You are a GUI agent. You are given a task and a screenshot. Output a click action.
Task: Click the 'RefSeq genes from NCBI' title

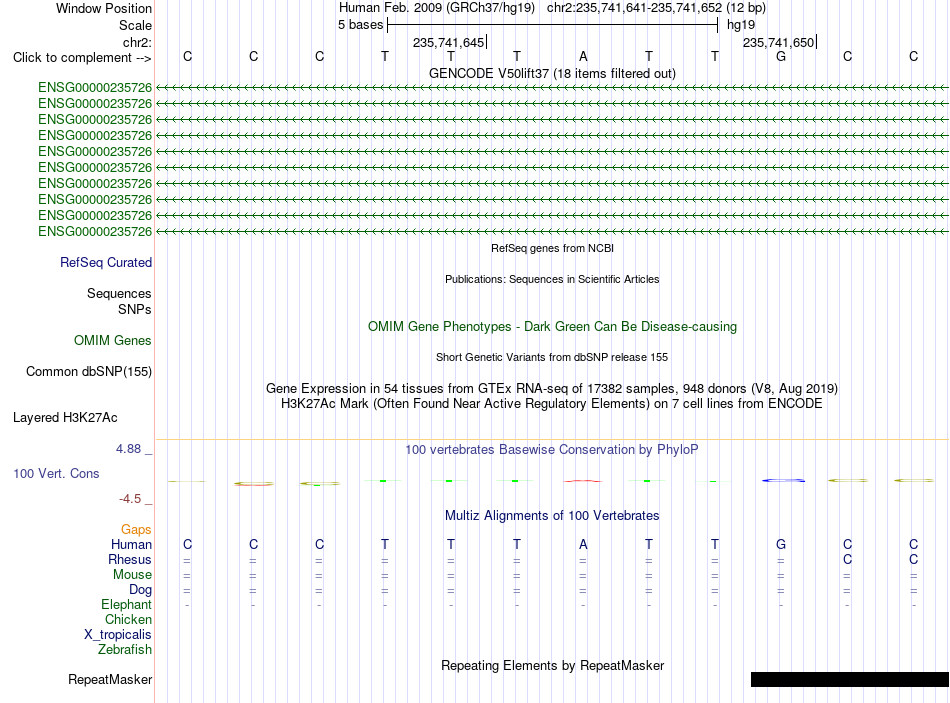(552, 248)
